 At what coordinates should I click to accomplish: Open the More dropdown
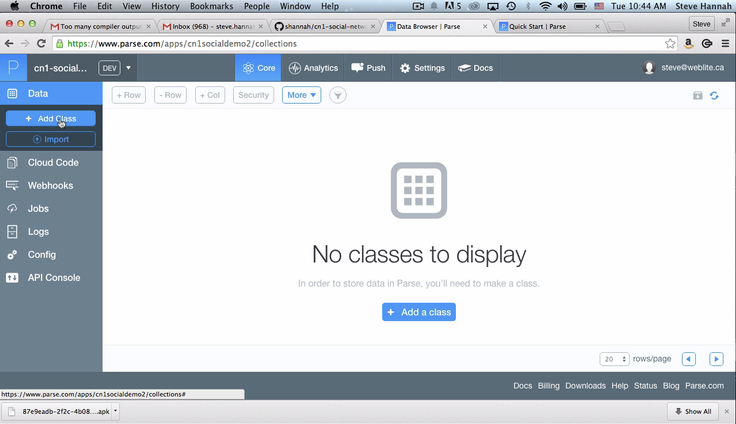click(x=301, y=95)
